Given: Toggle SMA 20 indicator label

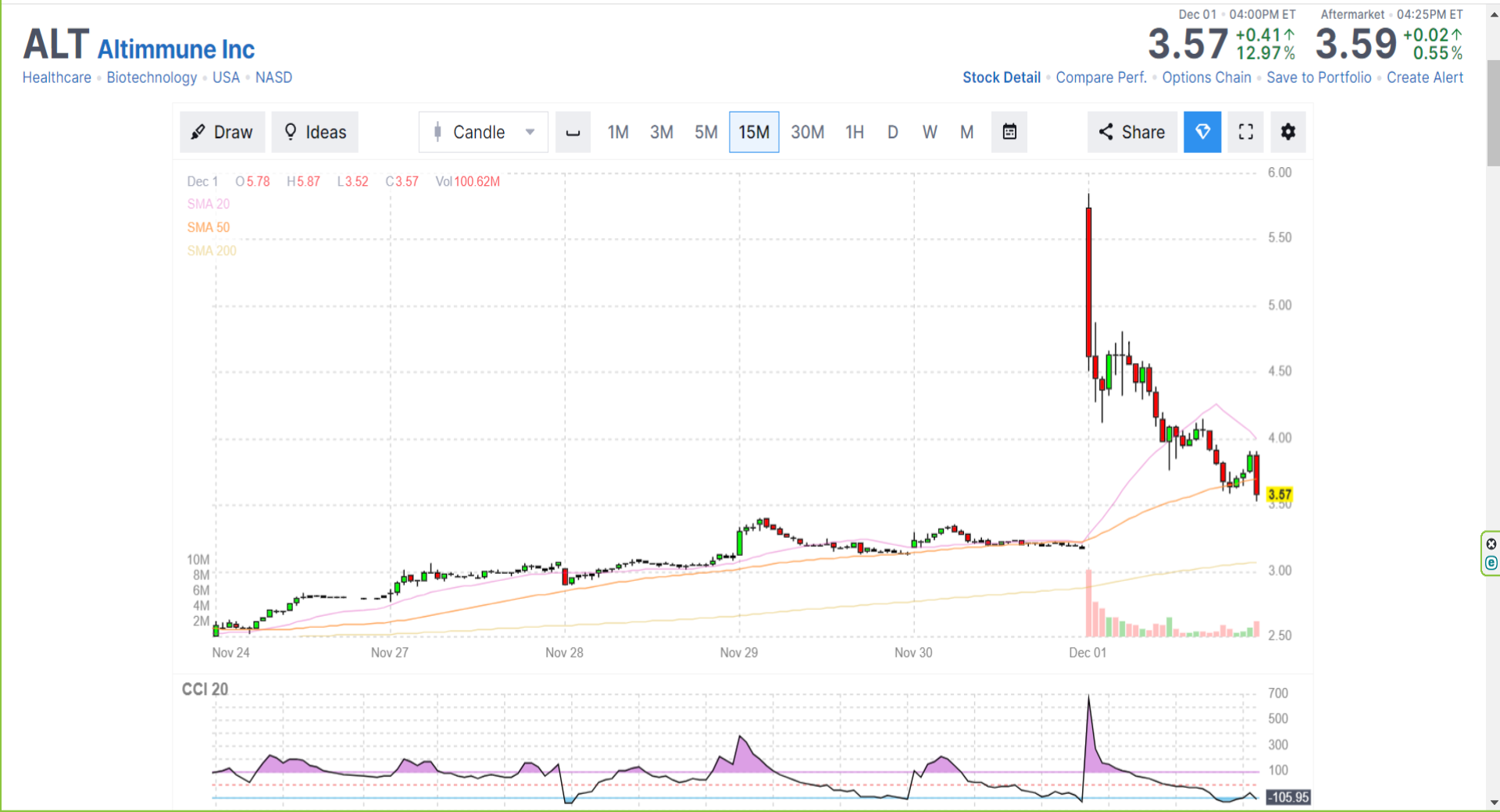Looking at the screenshot, I should pyautogui.click(x=209, y=204).
